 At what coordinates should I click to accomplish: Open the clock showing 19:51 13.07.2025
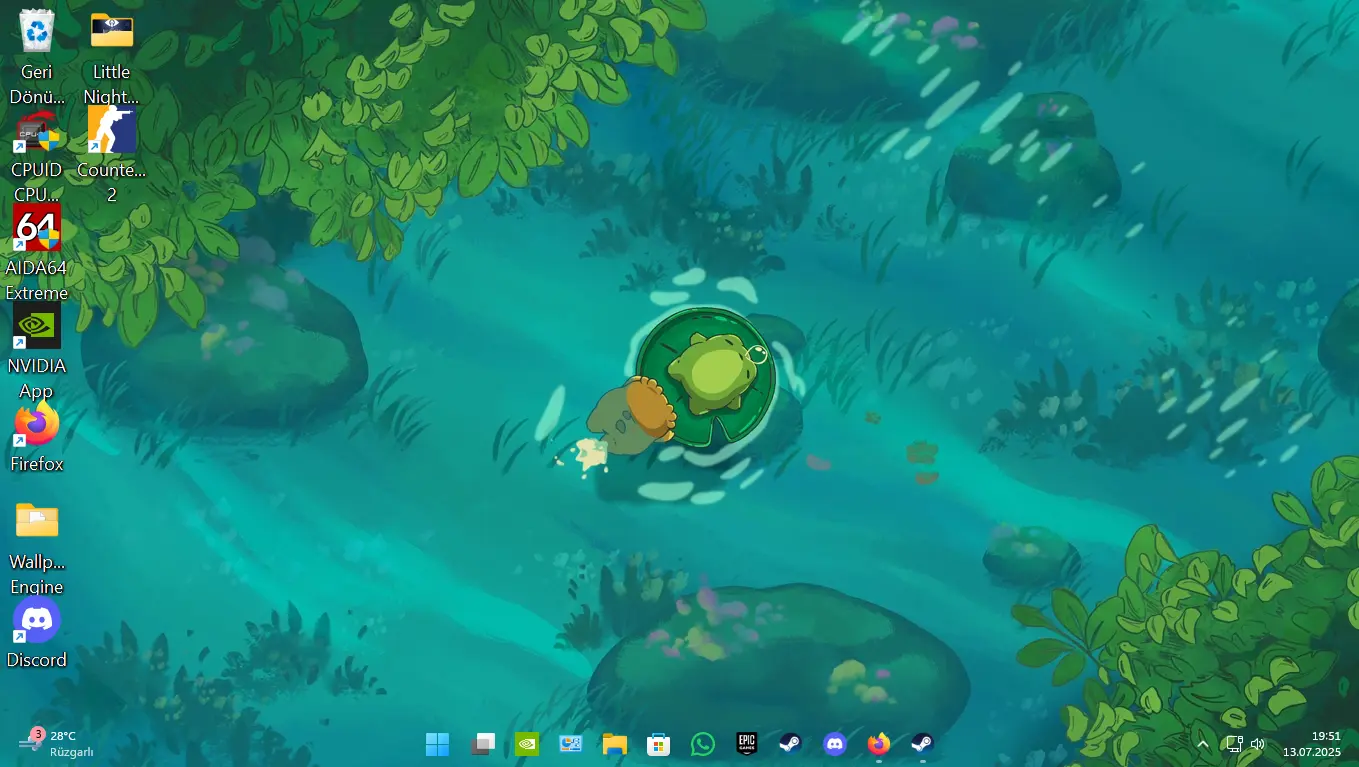point(1312,744)
